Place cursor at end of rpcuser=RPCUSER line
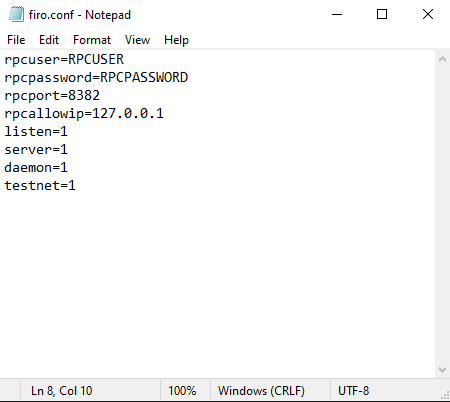Viewport: 450px width, 402px height. [x=124, y=60]
